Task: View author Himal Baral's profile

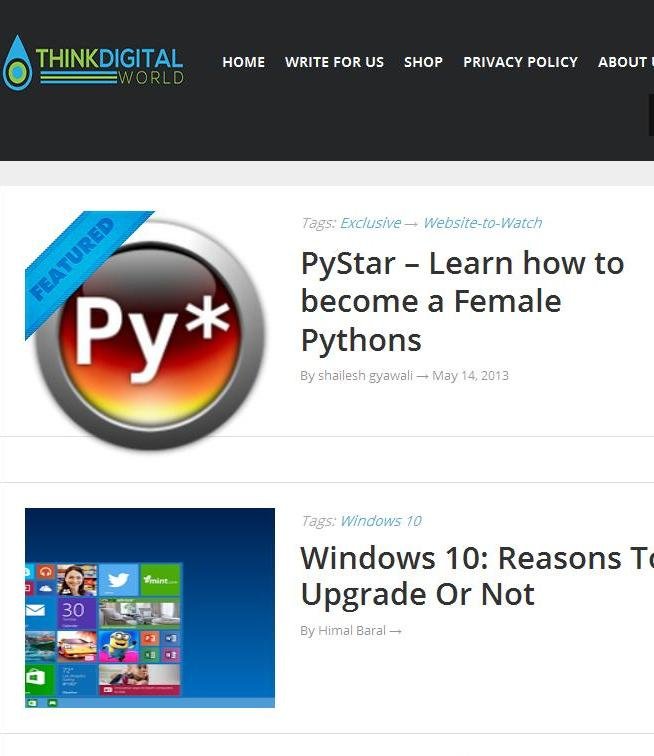Action: [352, 631]
